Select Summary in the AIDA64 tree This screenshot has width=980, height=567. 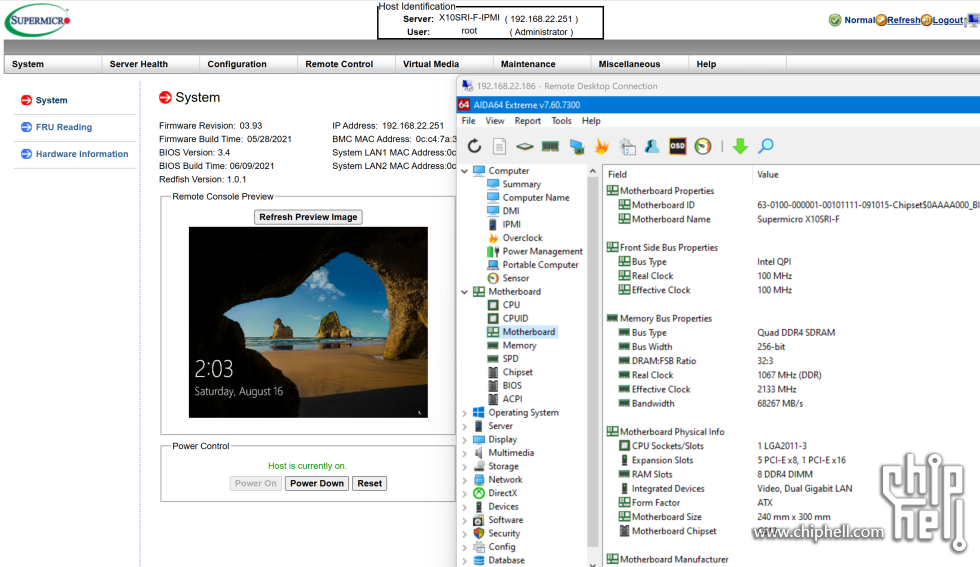(521, 184)
